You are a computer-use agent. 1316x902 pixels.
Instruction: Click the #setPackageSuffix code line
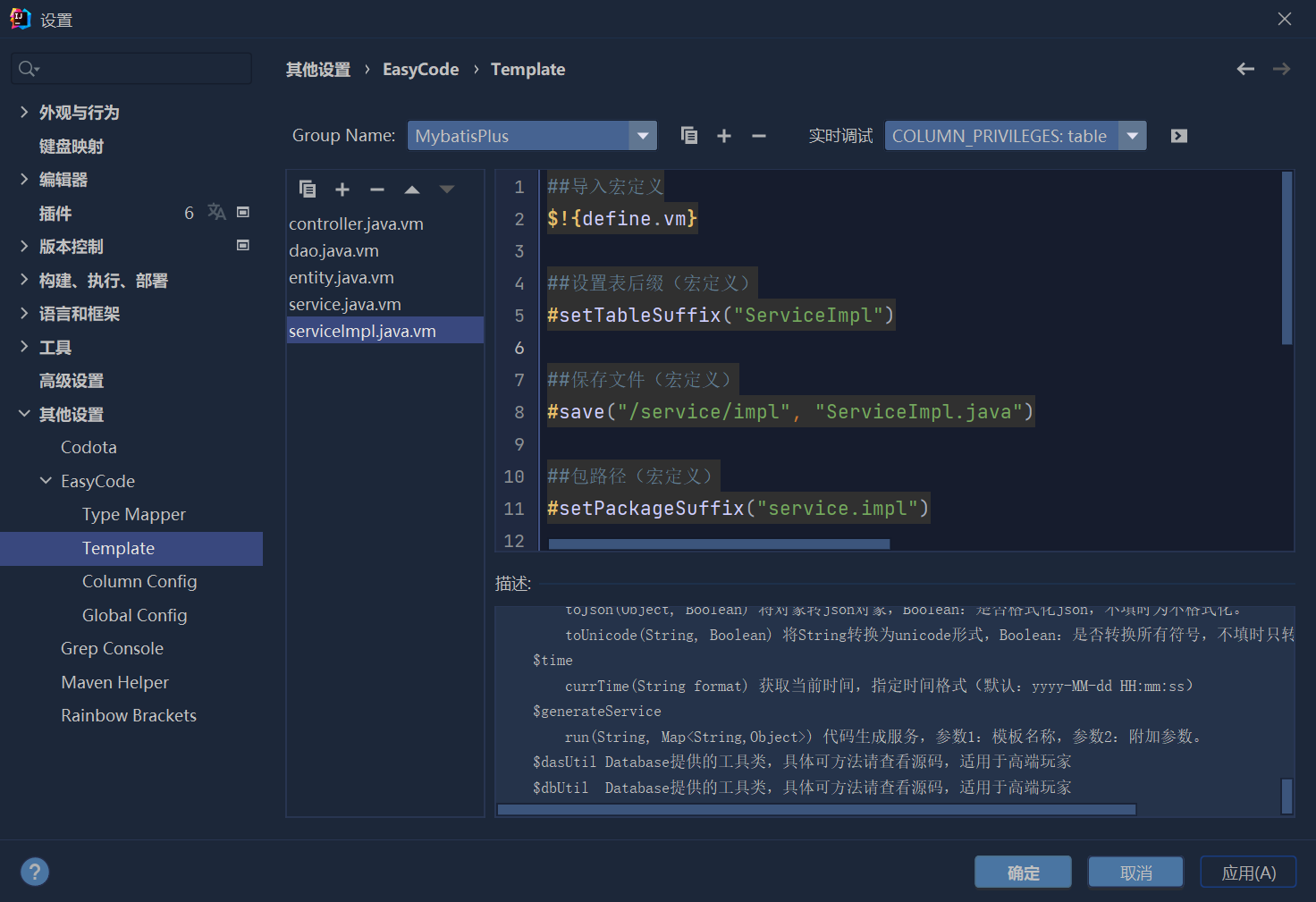(738, 508)
